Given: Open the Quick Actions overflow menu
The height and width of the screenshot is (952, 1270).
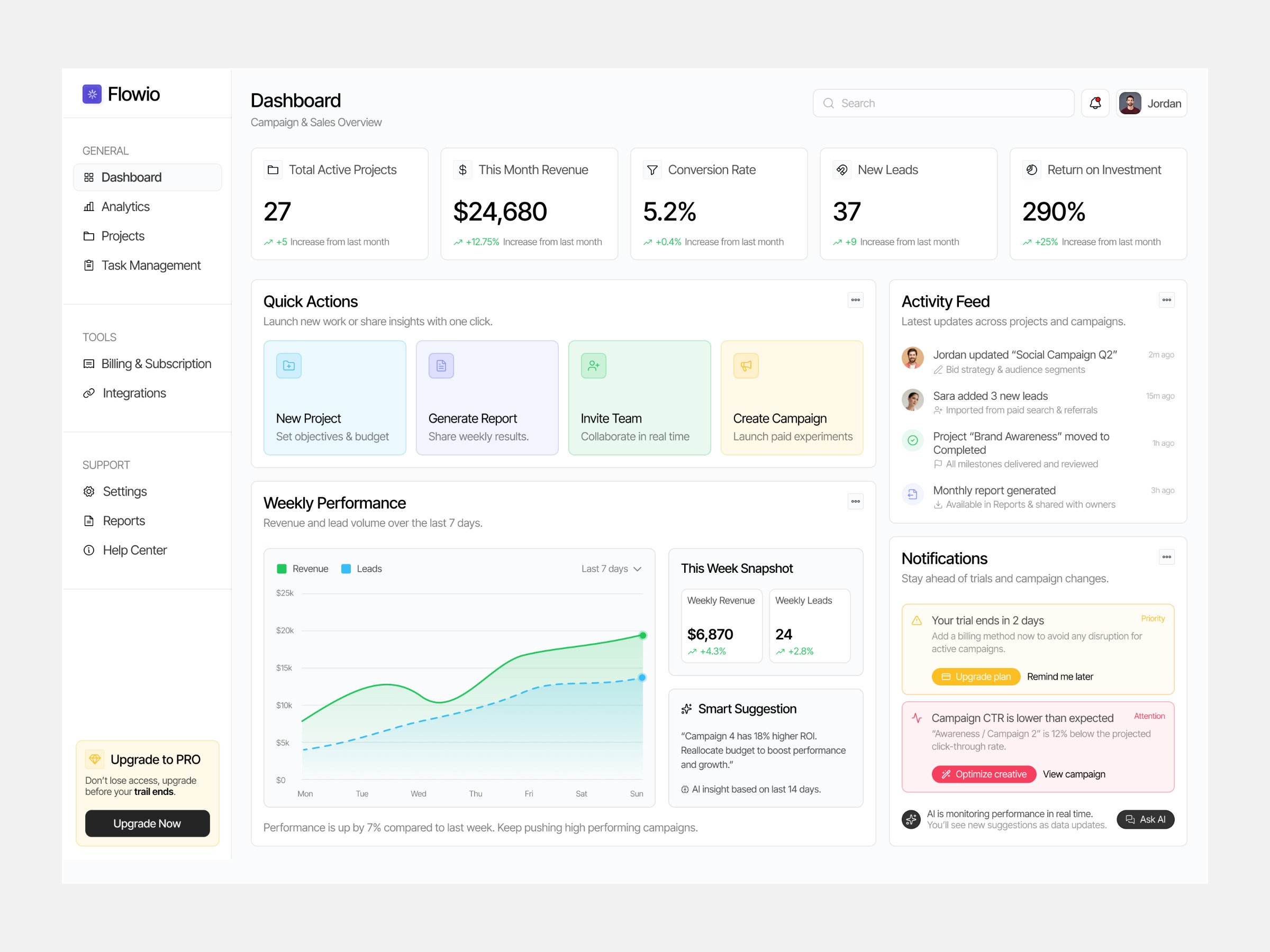Looking at the screenshot, I should tap(855, 300).
